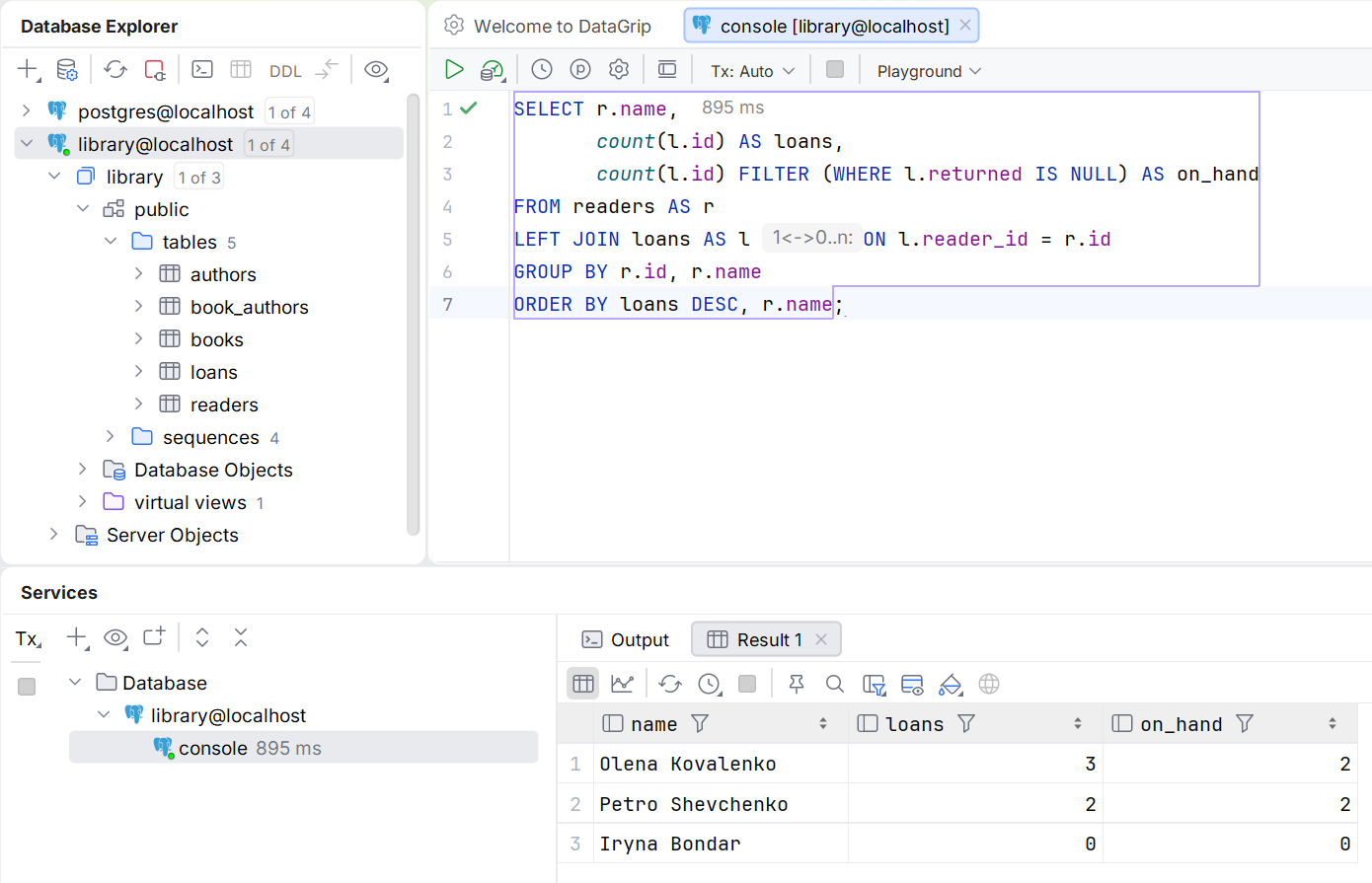Collapse all nodes in Services tree
Image resolution: width=1372 pixels, height=883 pixels.
pos(241,637)
